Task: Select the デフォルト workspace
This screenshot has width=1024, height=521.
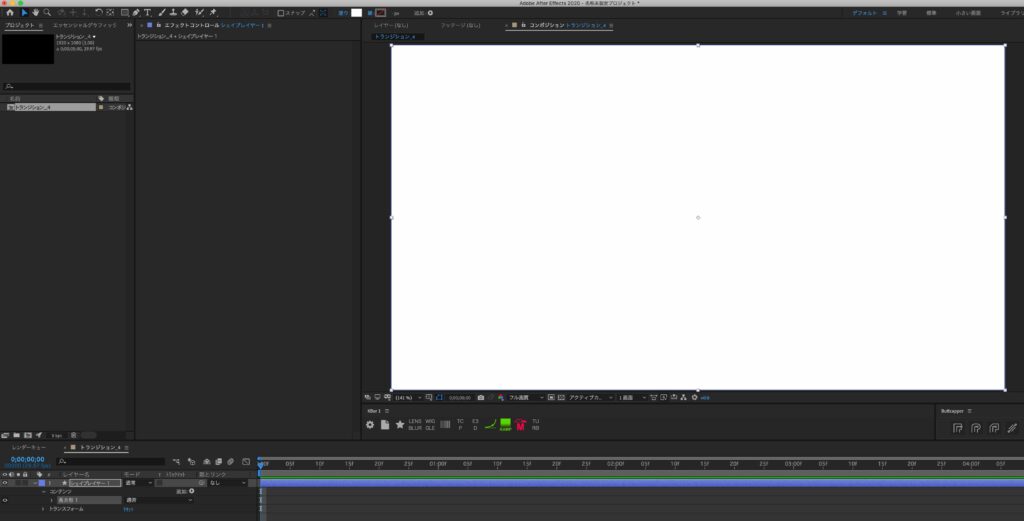Action: click(864, 13)
